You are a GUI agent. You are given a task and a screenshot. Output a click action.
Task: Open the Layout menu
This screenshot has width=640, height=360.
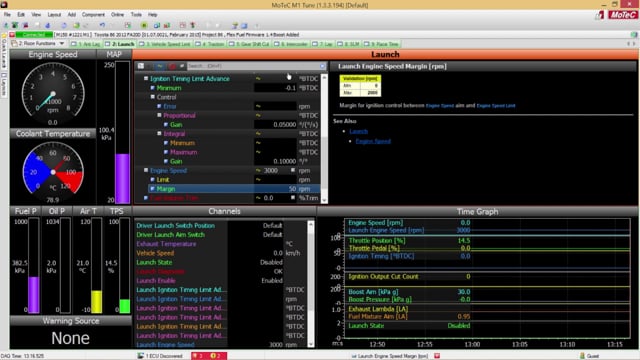54,15
